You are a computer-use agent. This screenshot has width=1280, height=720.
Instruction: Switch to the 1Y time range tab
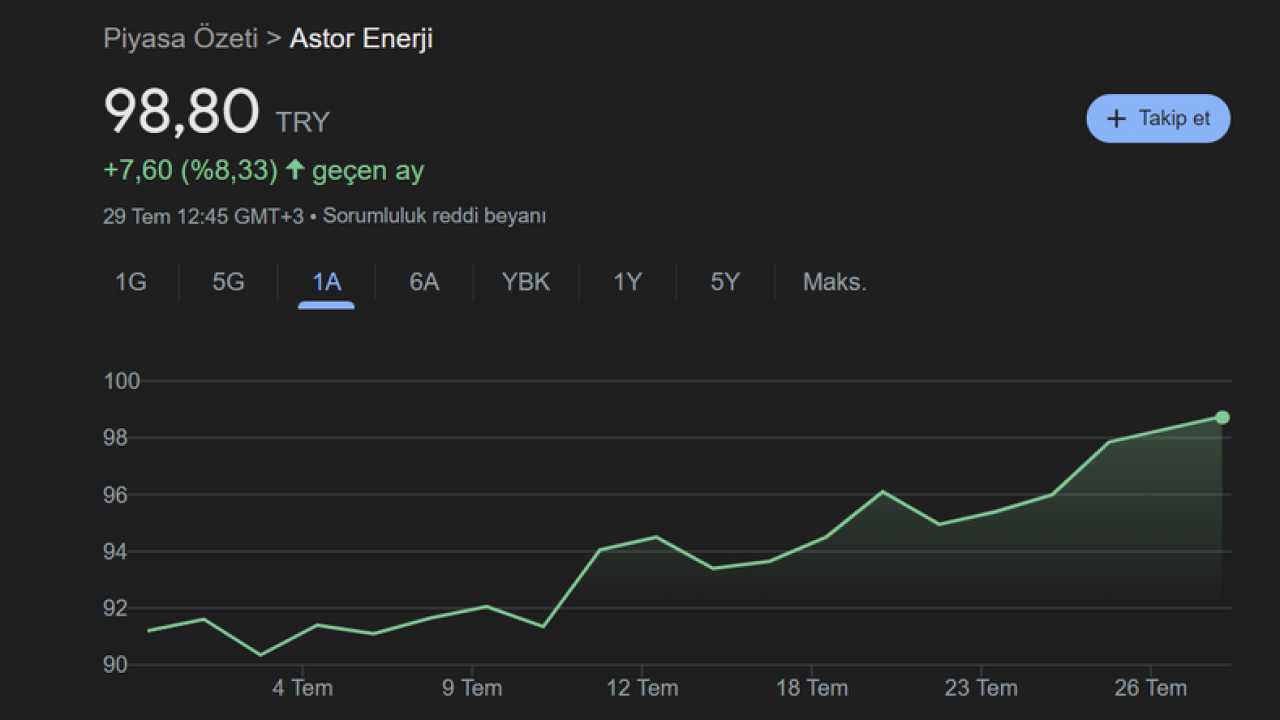point(627,282)
